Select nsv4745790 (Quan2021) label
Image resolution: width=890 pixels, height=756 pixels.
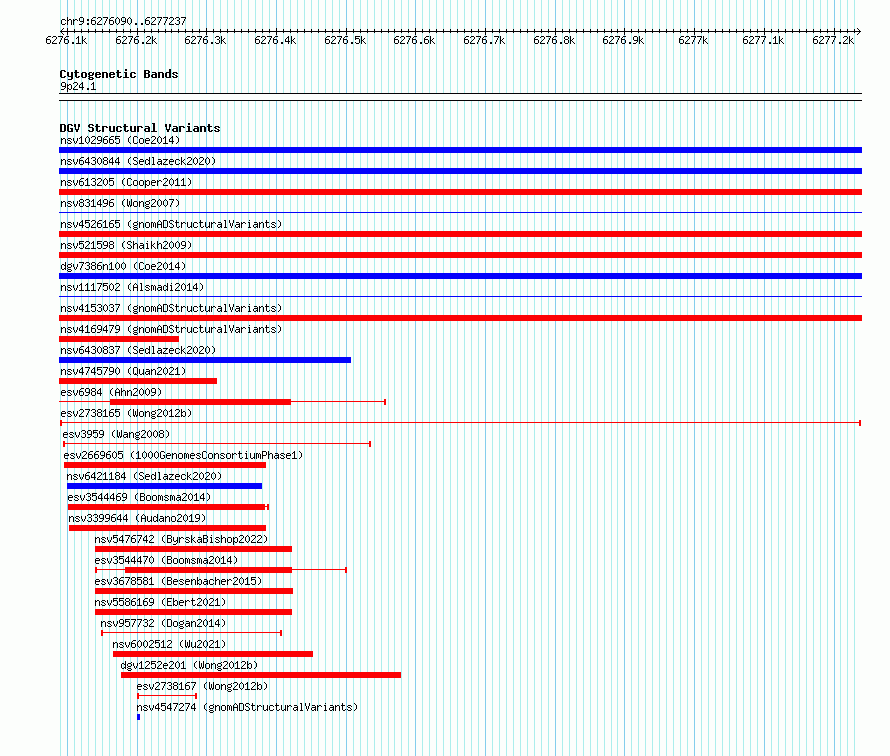[123, 371]
